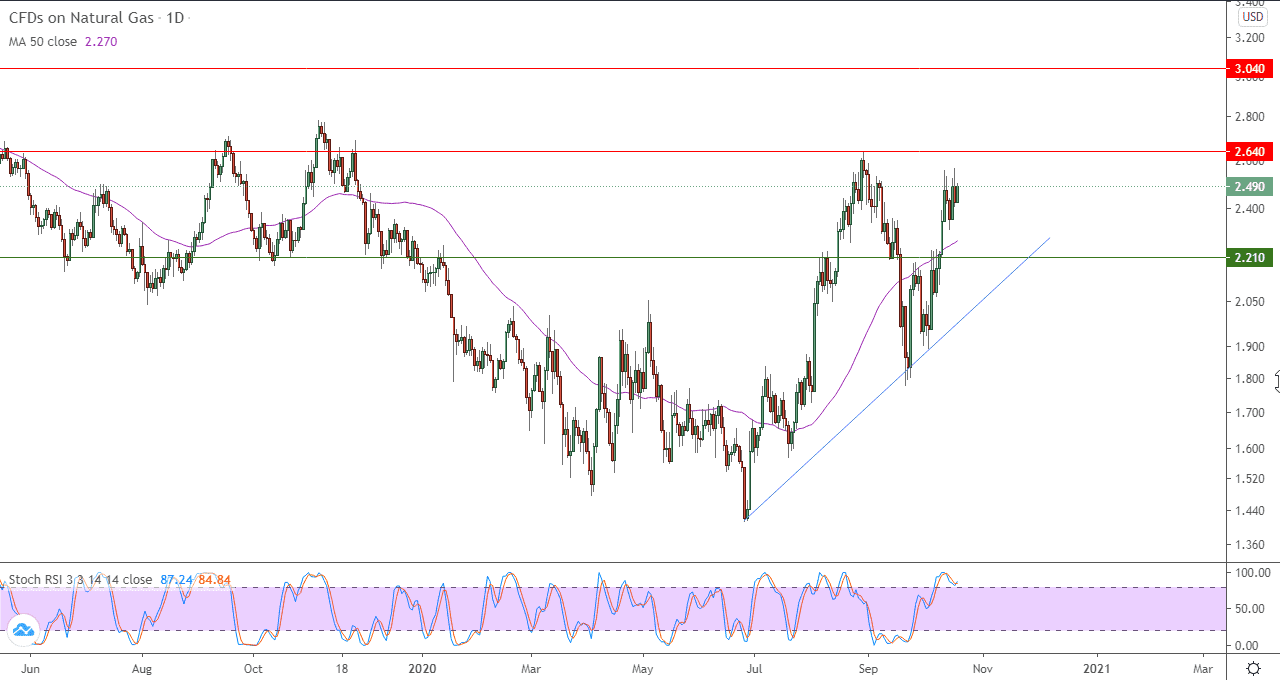Click the MA value 2.270
1280x680 pixels.
(x=101, y=42)
